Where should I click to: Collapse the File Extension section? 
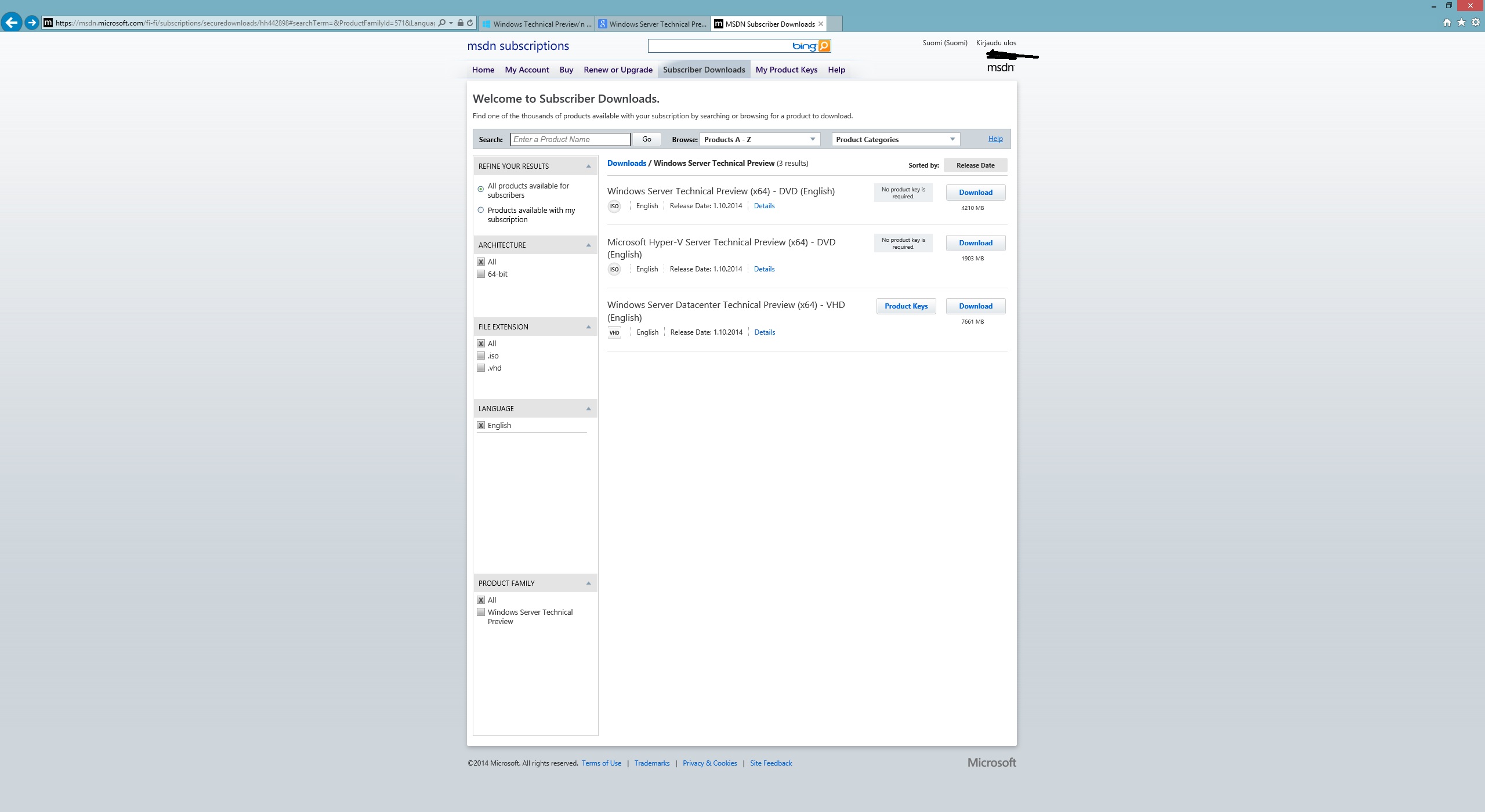[x=588, y=327]
